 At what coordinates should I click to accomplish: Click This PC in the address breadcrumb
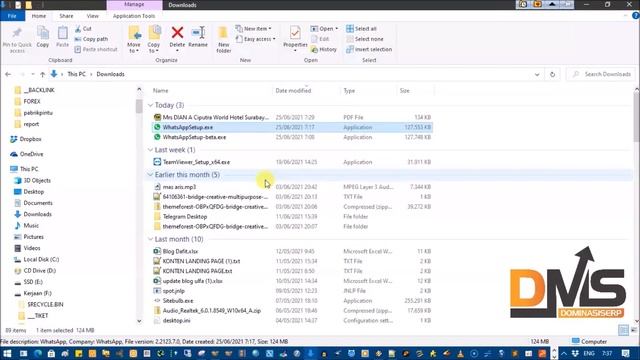tap(76, 74)
